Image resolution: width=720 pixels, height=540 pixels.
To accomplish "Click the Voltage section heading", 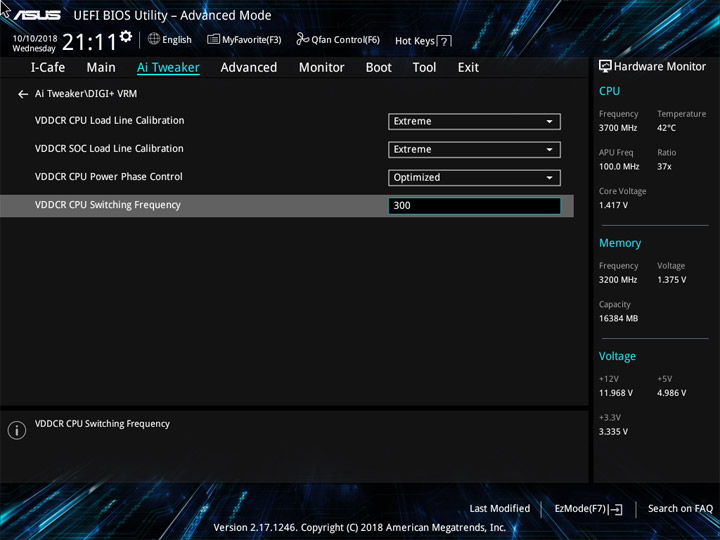I will pos(618,356).
